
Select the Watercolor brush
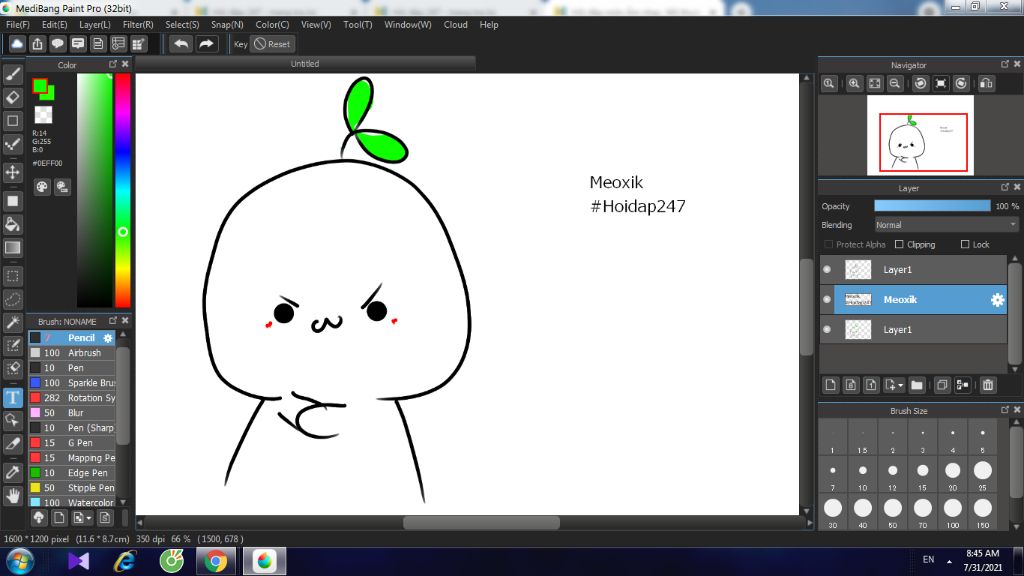pos(72,503)
